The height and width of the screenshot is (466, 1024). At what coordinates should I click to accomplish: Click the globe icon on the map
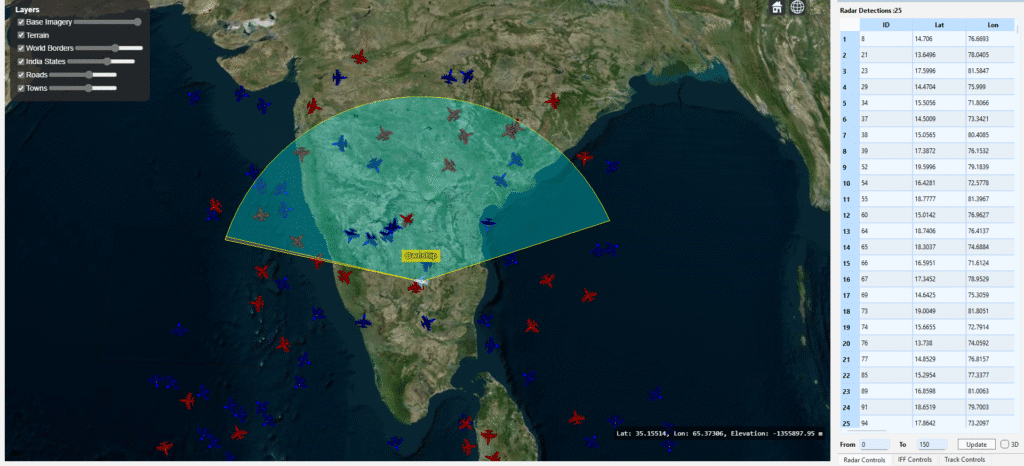(797, 7)
